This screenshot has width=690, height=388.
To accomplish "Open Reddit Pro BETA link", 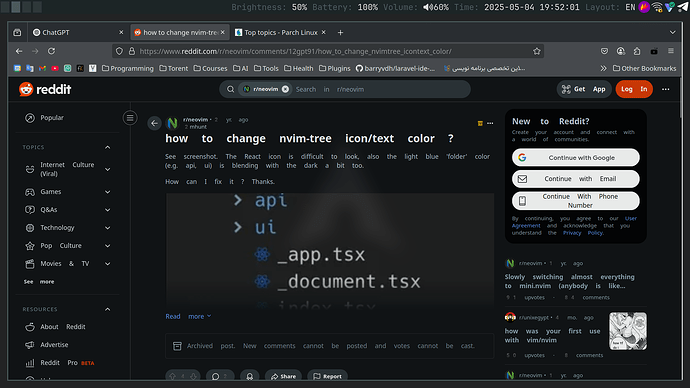I will pyautogui.click(x=67, y=363).
